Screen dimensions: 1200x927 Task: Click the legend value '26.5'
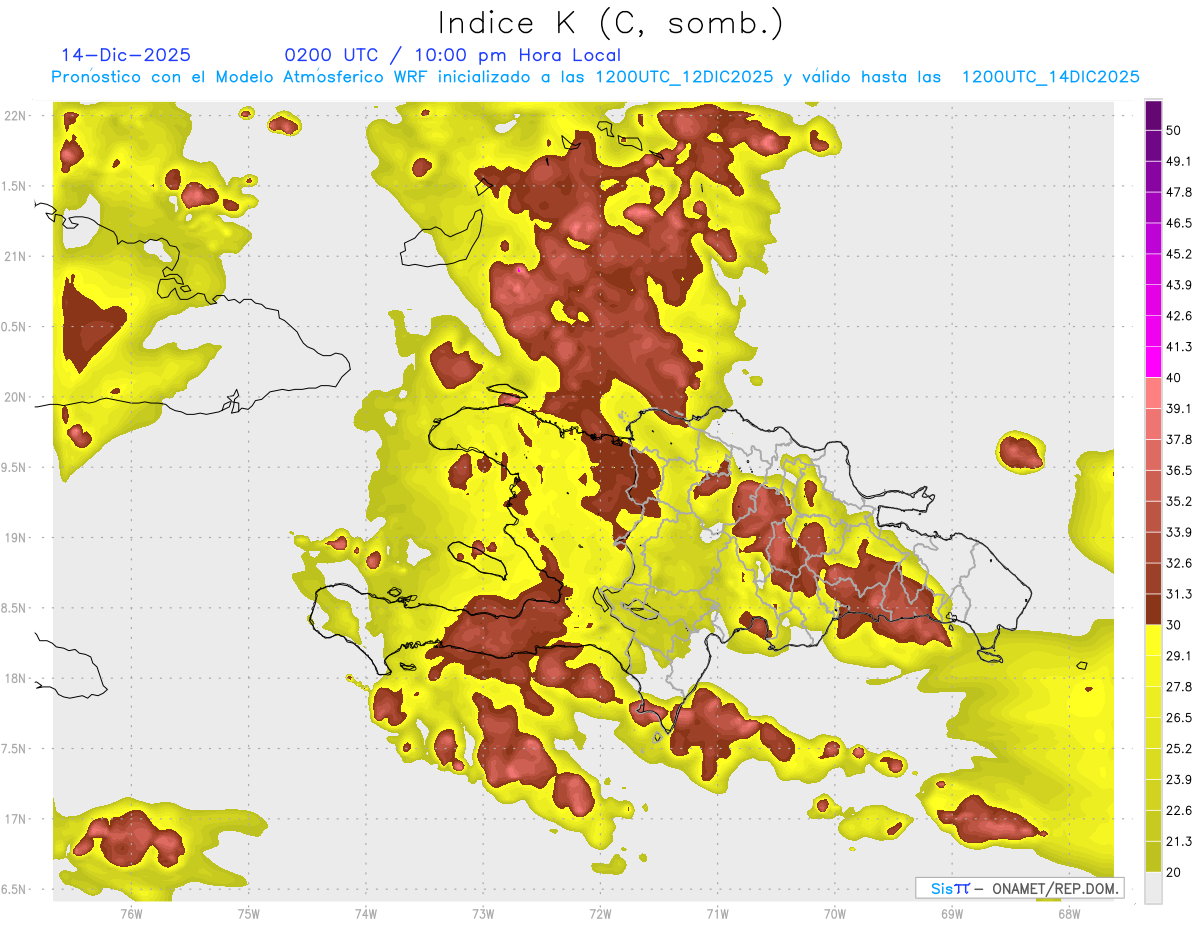pos(1179,718)
